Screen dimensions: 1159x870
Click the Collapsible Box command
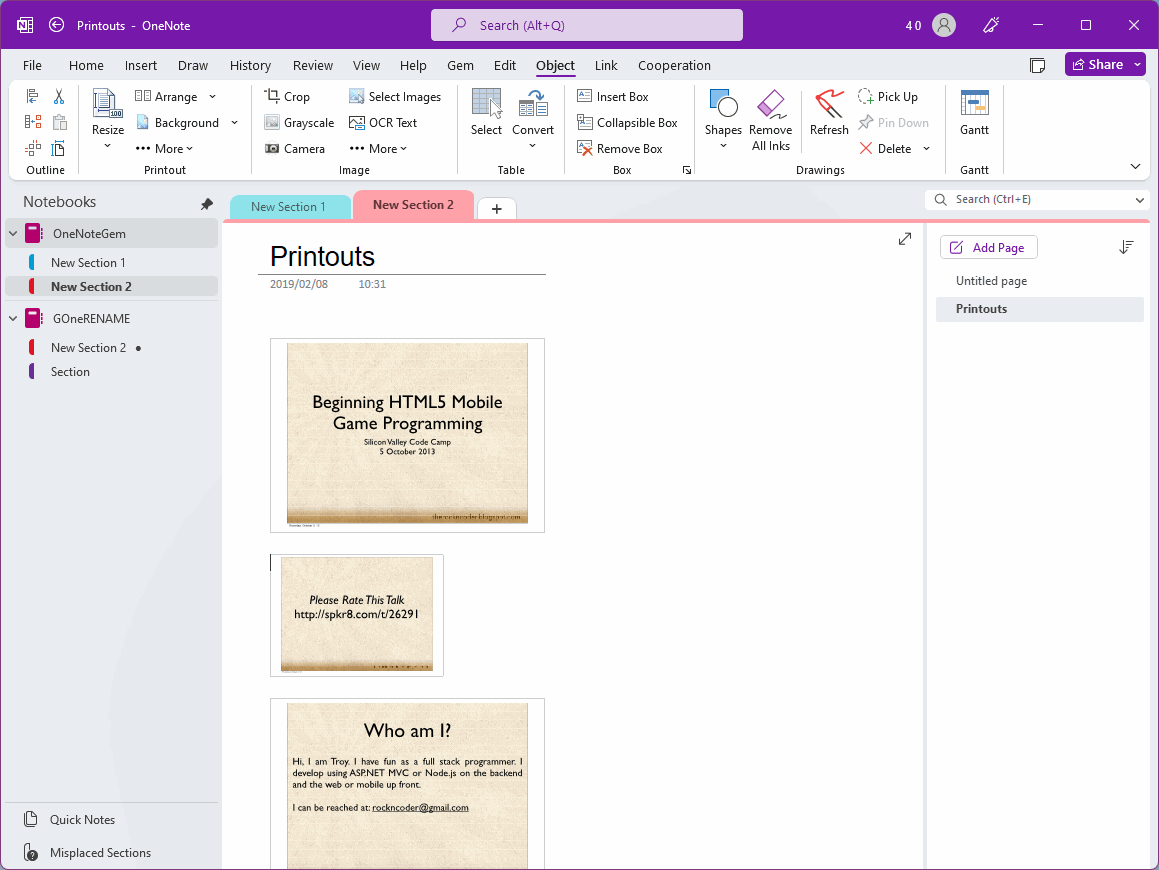[628, 123]
